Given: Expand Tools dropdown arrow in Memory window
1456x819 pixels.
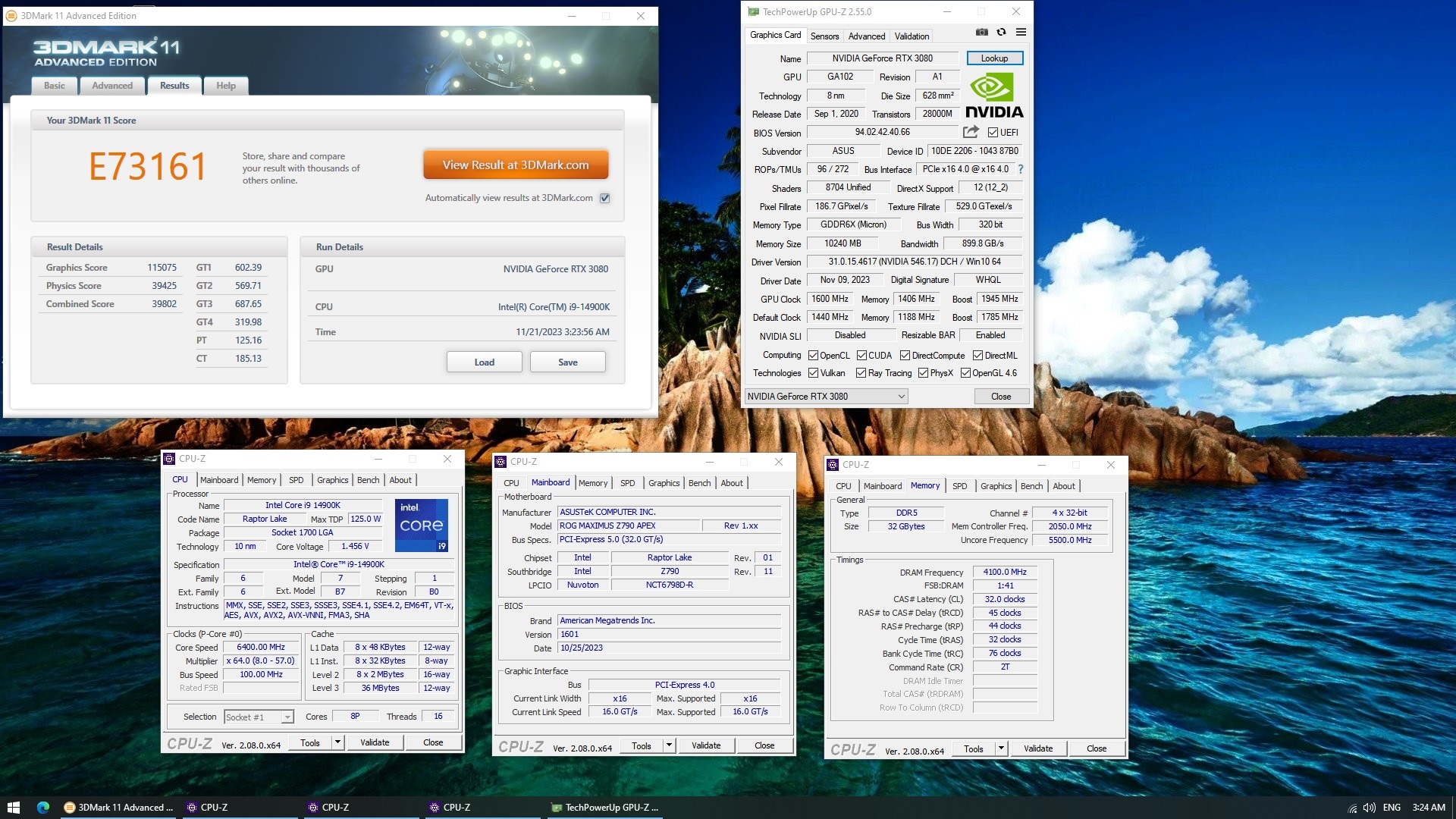Looking at the screenshot, I should pyautogui.click(x=1001, y=748).
